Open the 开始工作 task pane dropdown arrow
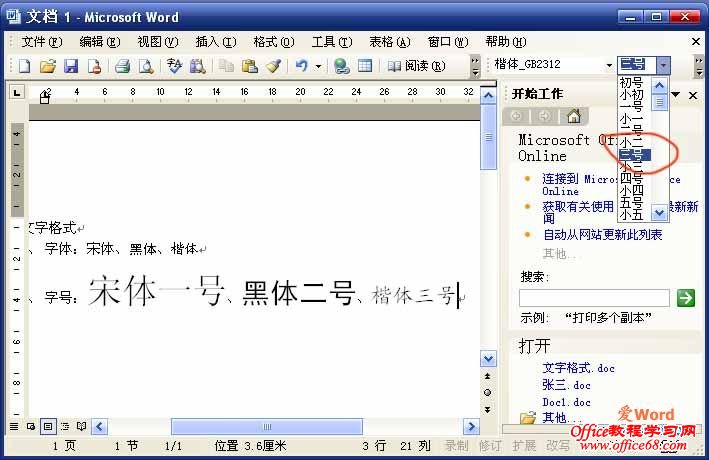The width and height of the screenshot is (709, 460). 676,95
